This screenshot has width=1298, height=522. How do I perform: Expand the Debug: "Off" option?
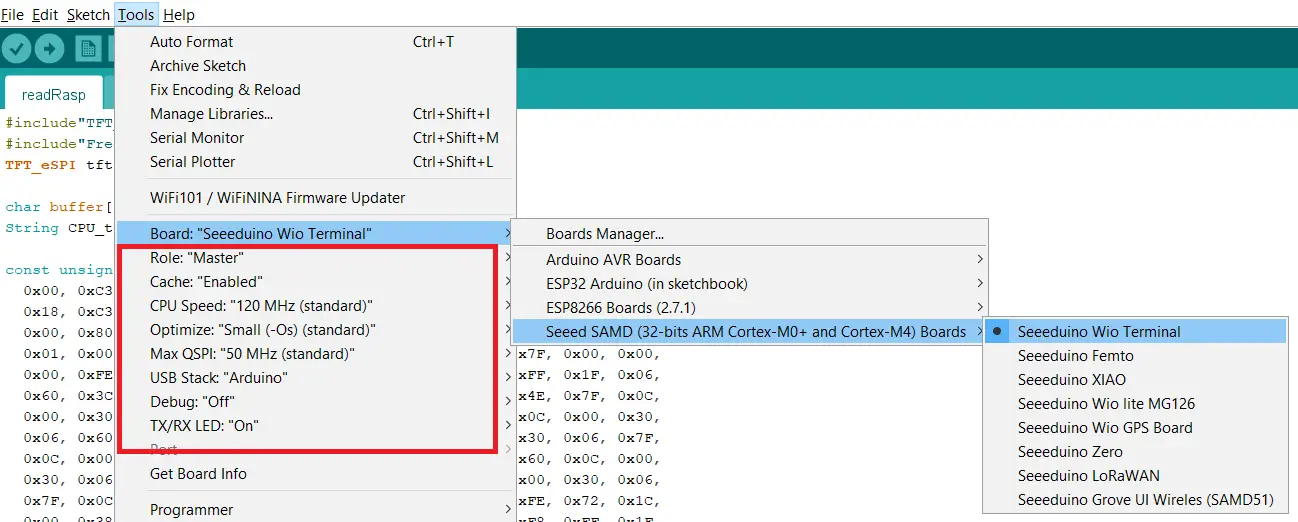coord(316,402)
